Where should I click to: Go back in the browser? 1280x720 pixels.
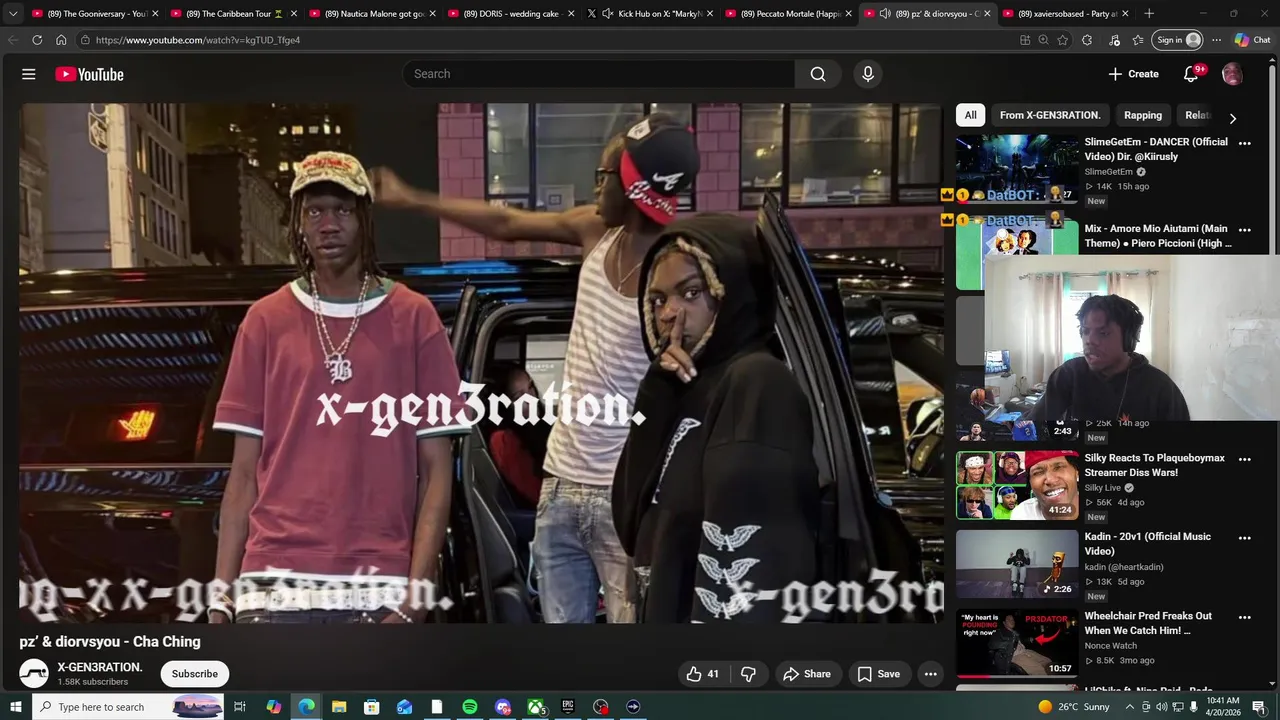[13, 40]
